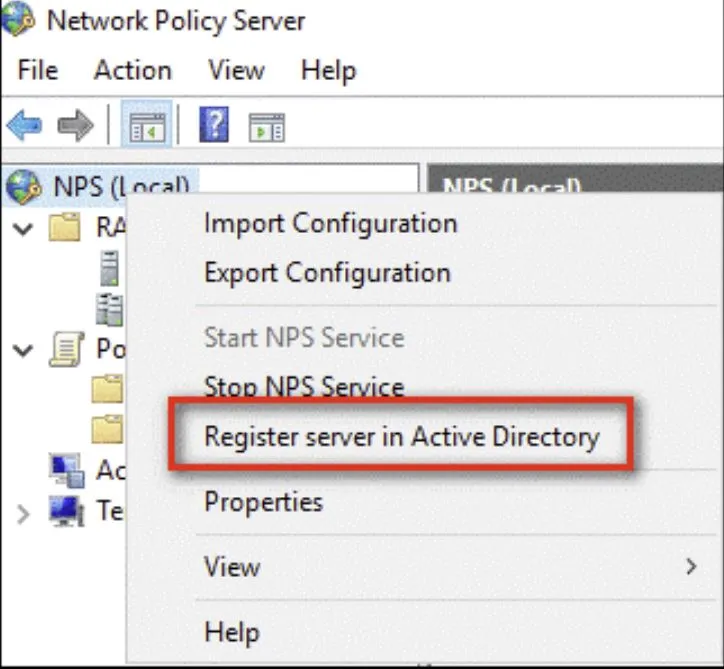Click the Templates Management monitor icon

pos(67,511)
